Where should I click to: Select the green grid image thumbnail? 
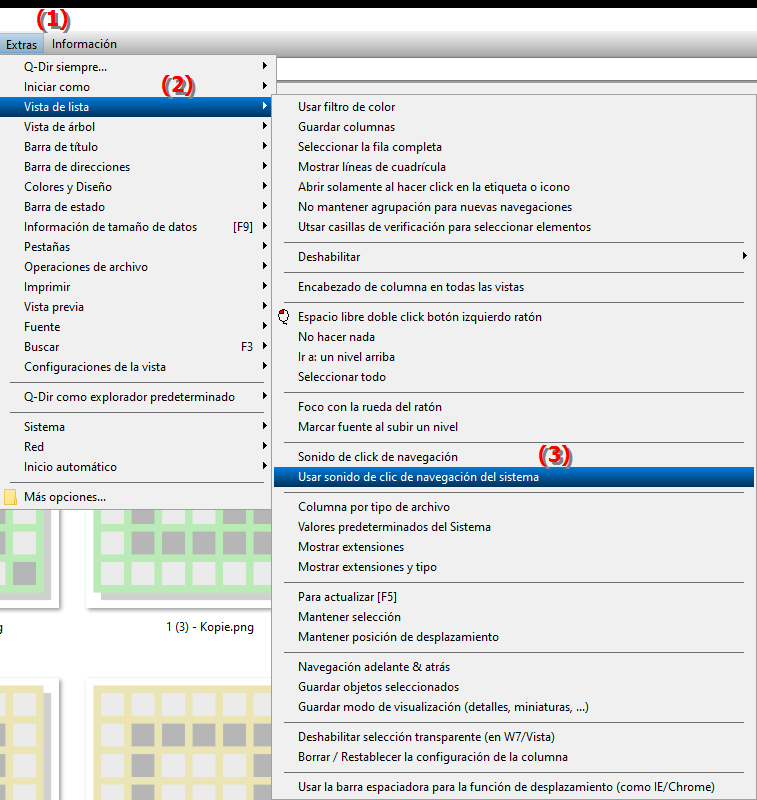(x=180, y=555)
